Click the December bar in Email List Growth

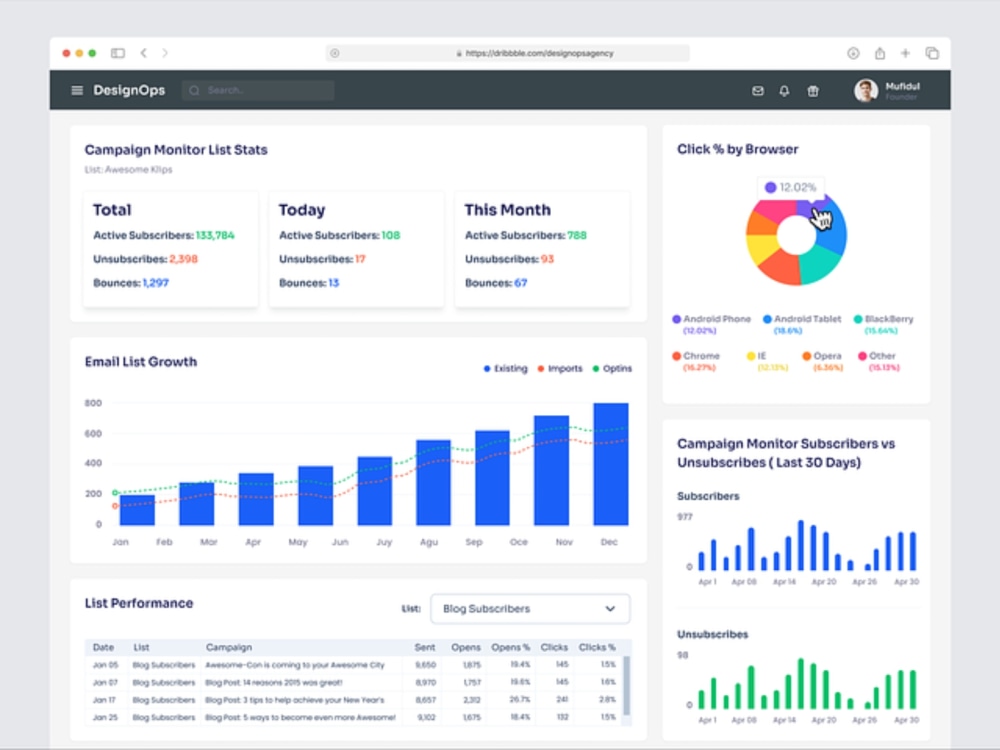pyautogui.click(x=611, y=464)
